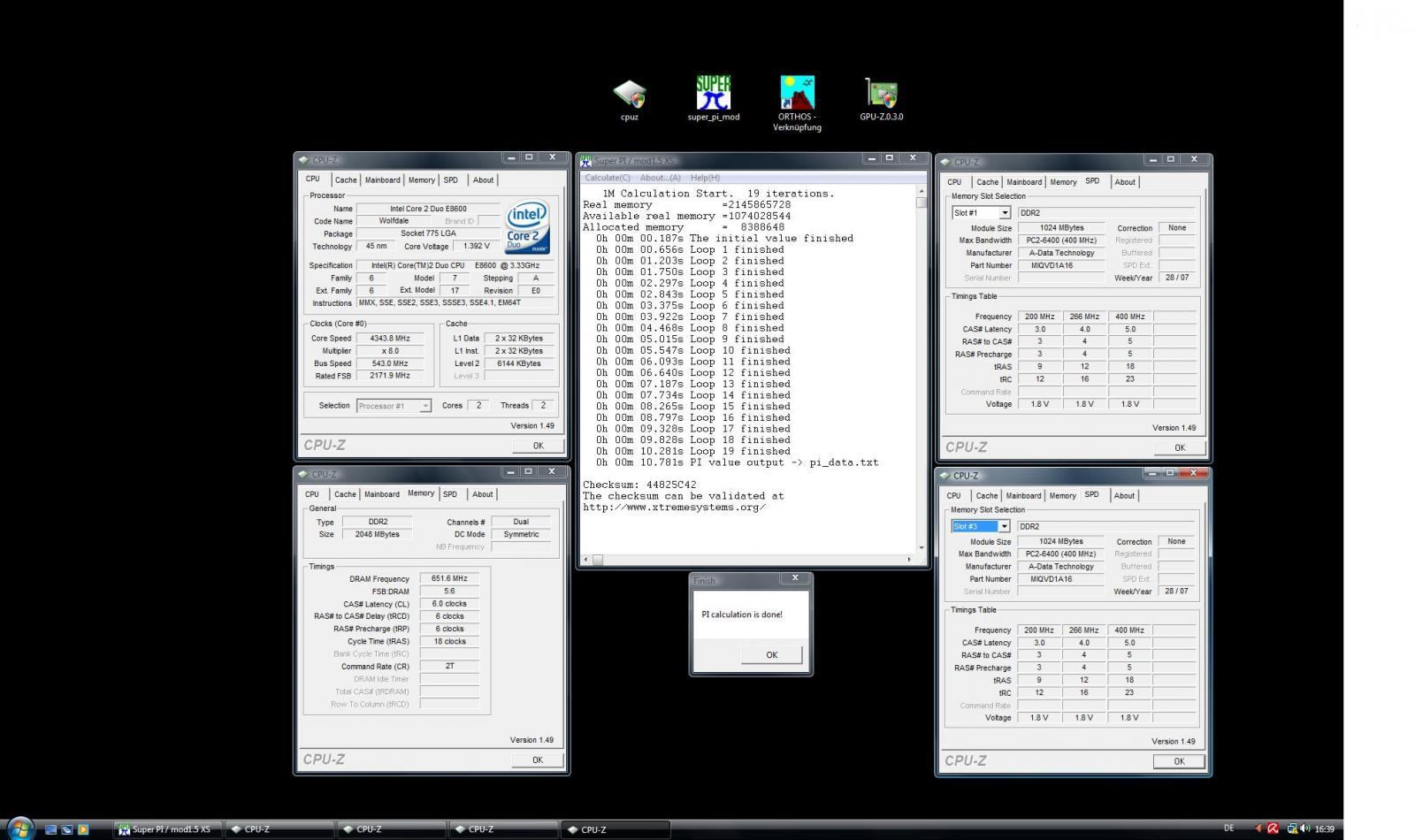
Task: Click the red antivirus umbrella tray icon
Action: click(1273, 829)
